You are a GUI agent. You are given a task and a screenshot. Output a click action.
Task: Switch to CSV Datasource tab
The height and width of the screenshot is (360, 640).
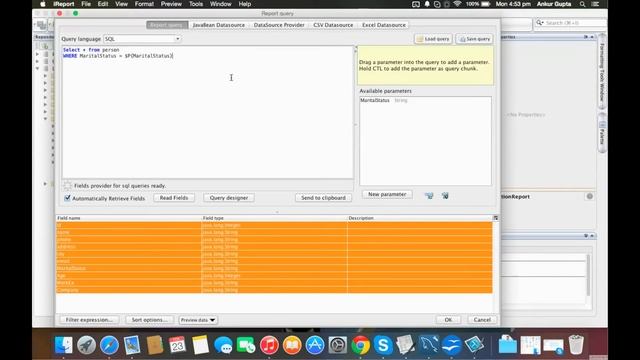click(x=333, y=25)
